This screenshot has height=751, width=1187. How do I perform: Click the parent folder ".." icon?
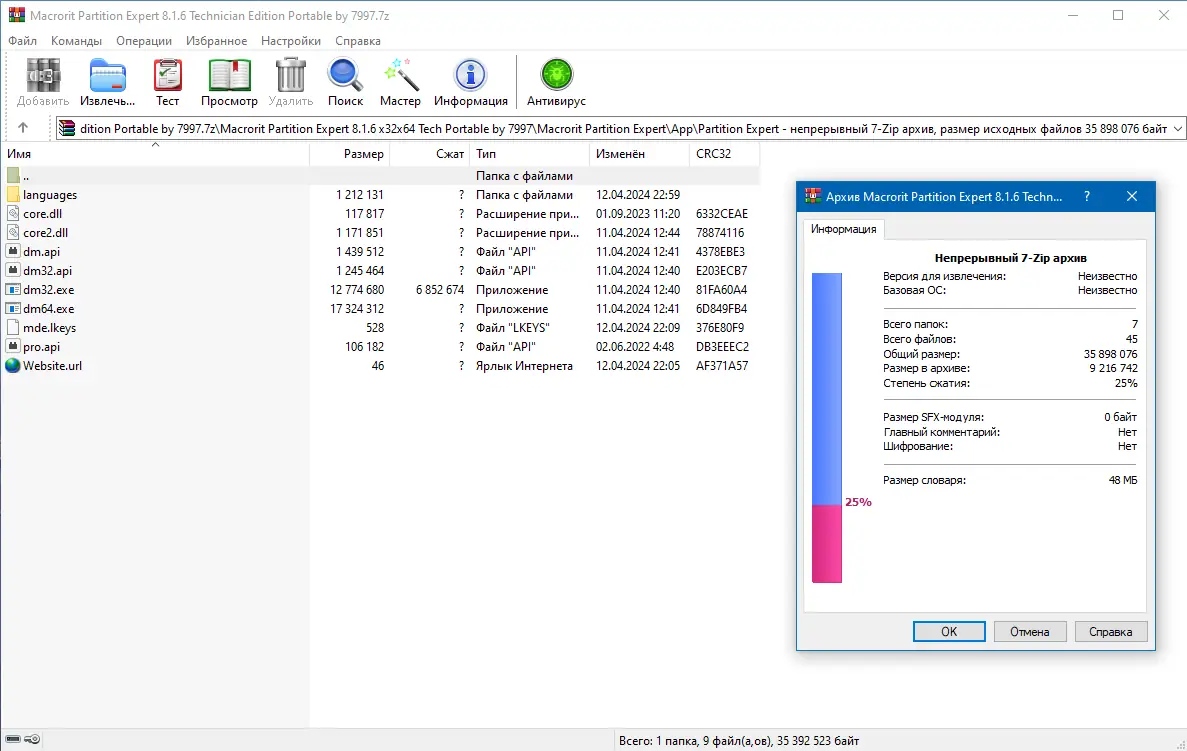(13, 176)
